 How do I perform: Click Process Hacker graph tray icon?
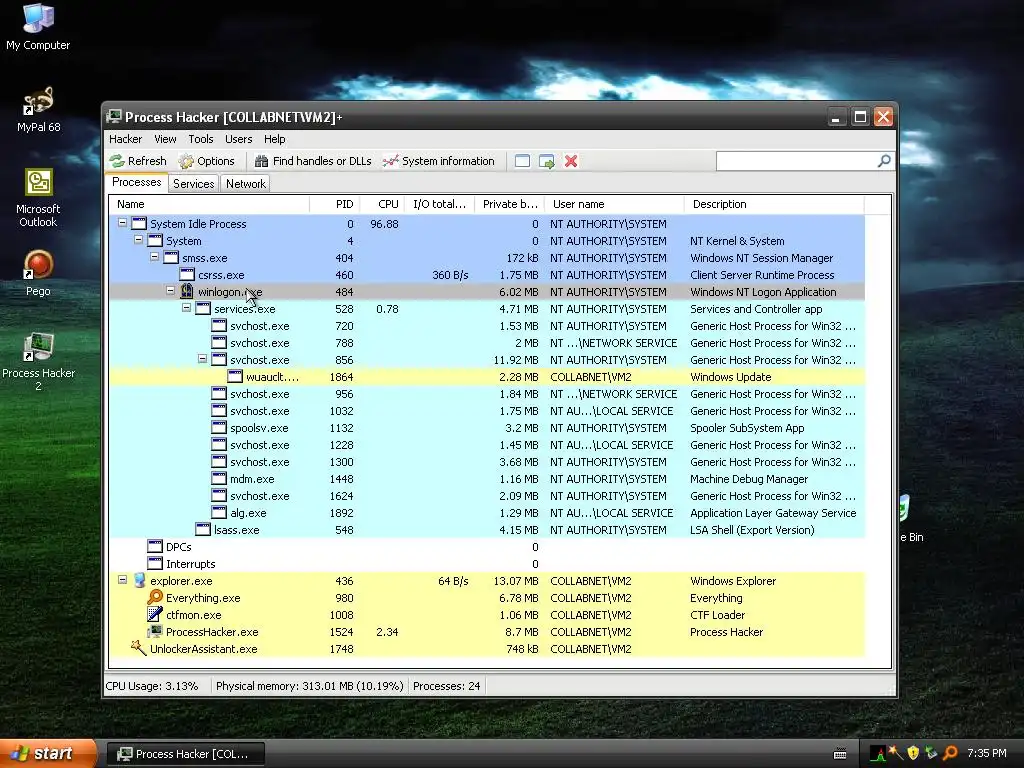click(x=878, y=754)
